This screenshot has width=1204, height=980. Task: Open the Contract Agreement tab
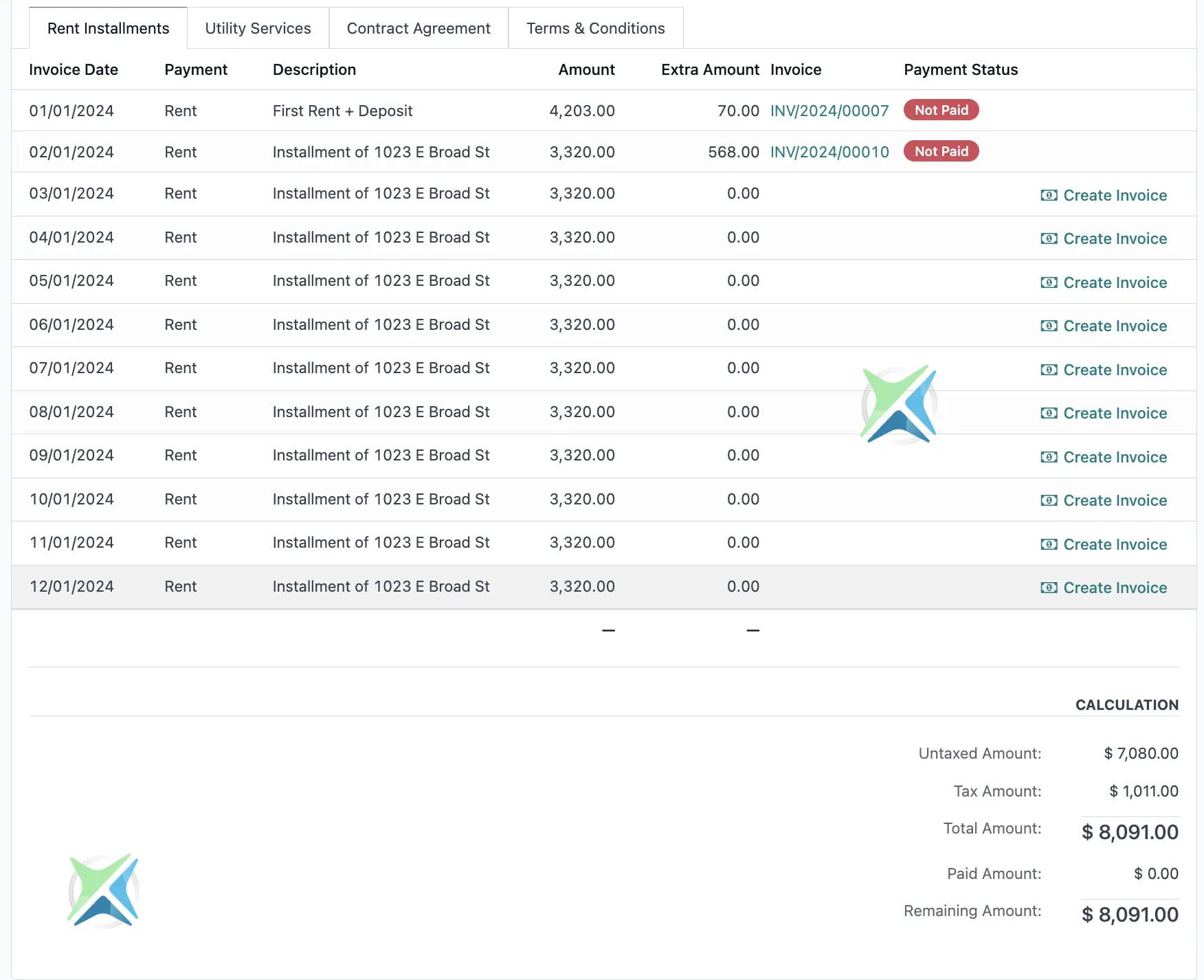(x=419, y=28)
